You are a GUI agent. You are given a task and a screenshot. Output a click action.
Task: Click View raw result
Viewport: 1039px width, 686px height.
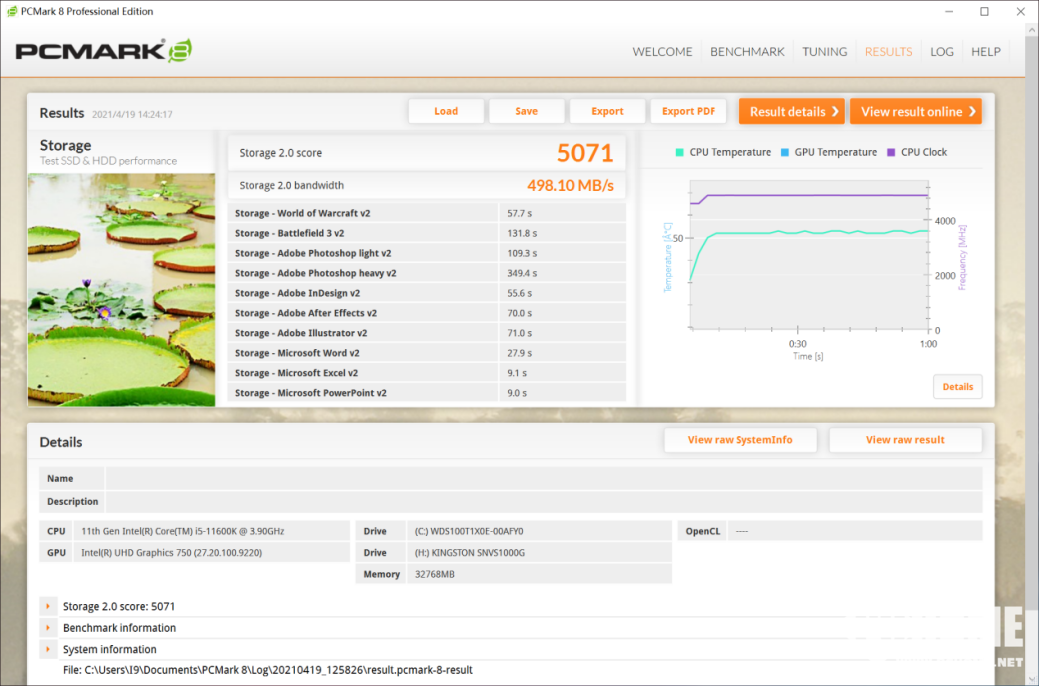coord(905,439)
